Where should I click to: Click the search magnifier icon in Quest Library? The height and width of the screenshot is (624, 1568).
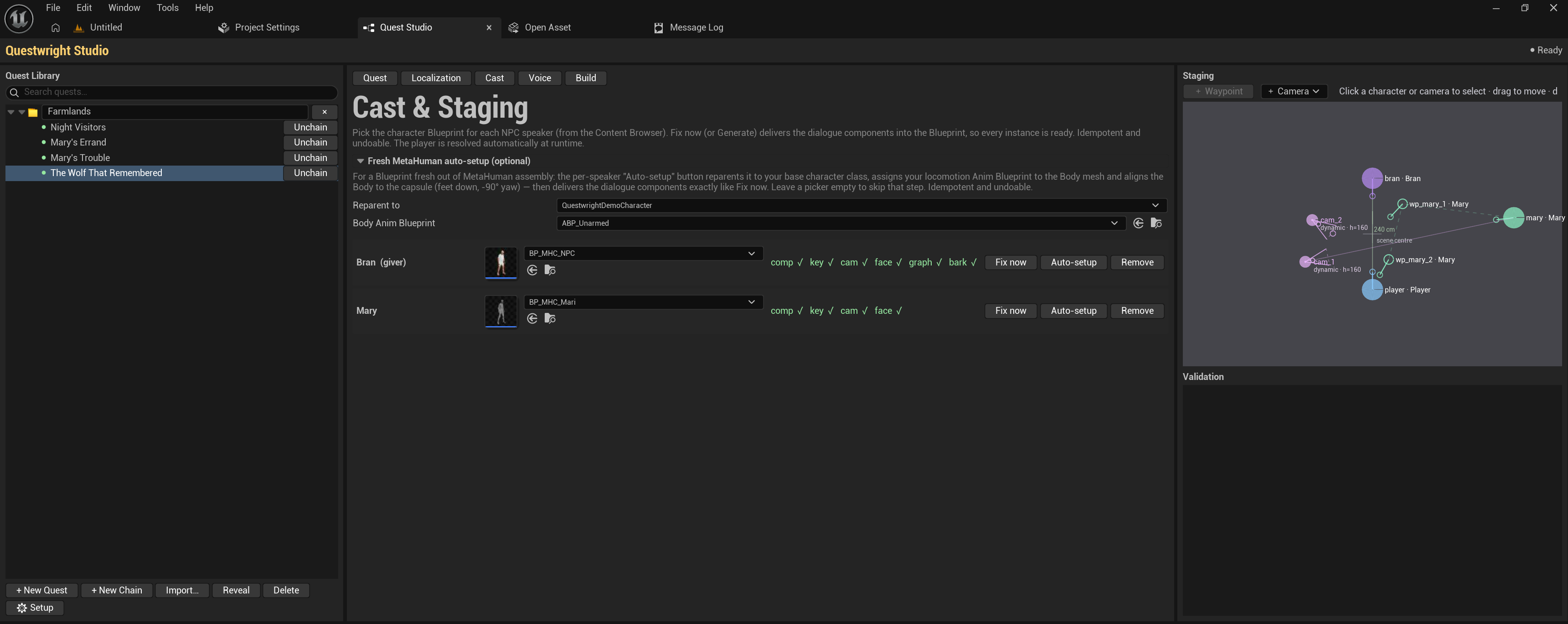(x=15, y=92)
